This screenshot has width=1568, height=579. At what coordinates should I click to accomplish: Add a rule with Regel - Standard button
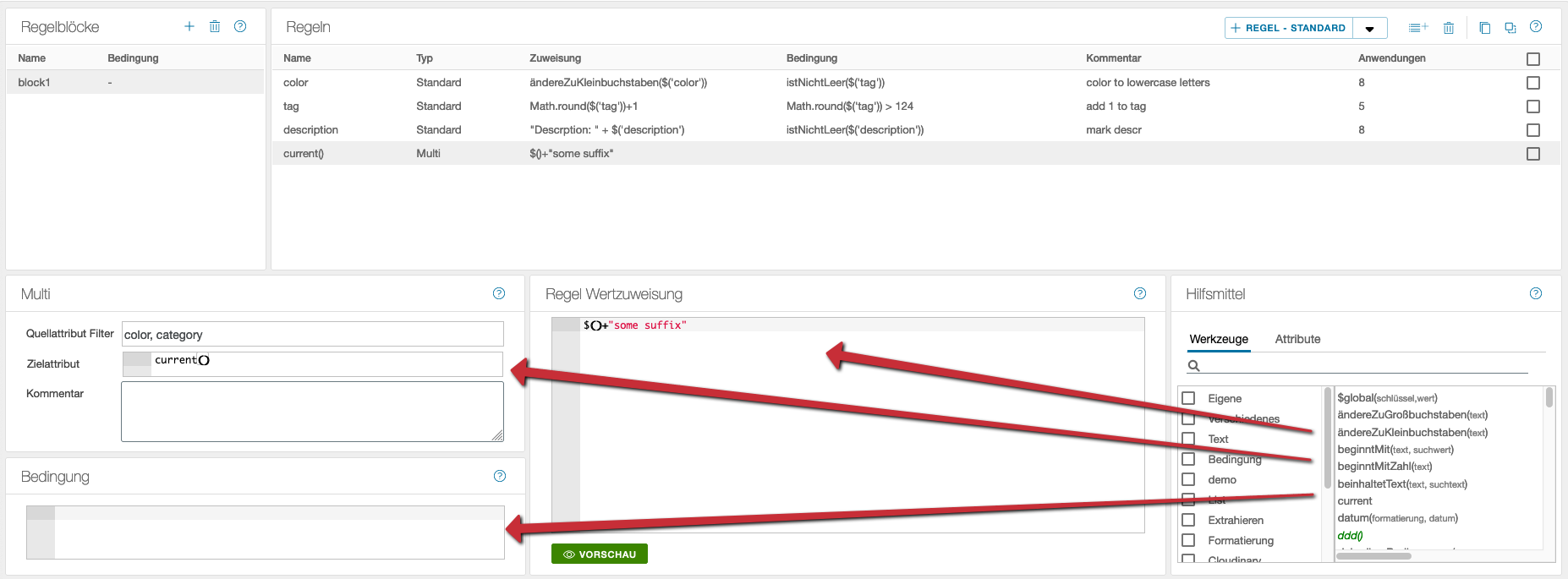(x=1288, y=28)
